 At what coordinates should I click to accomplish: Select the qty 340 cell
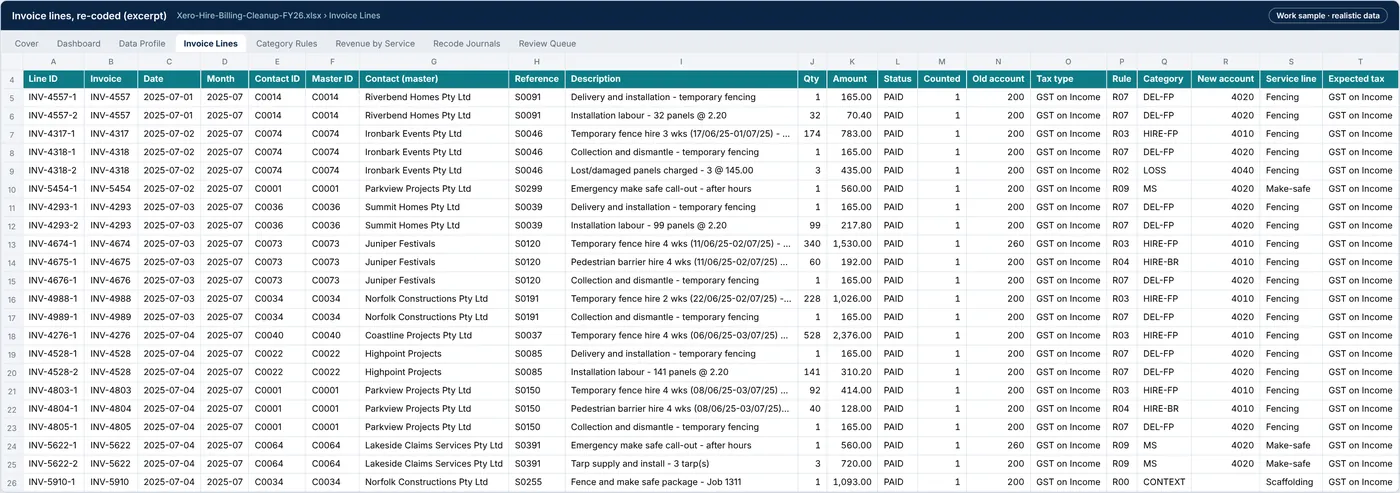(812, 244)
